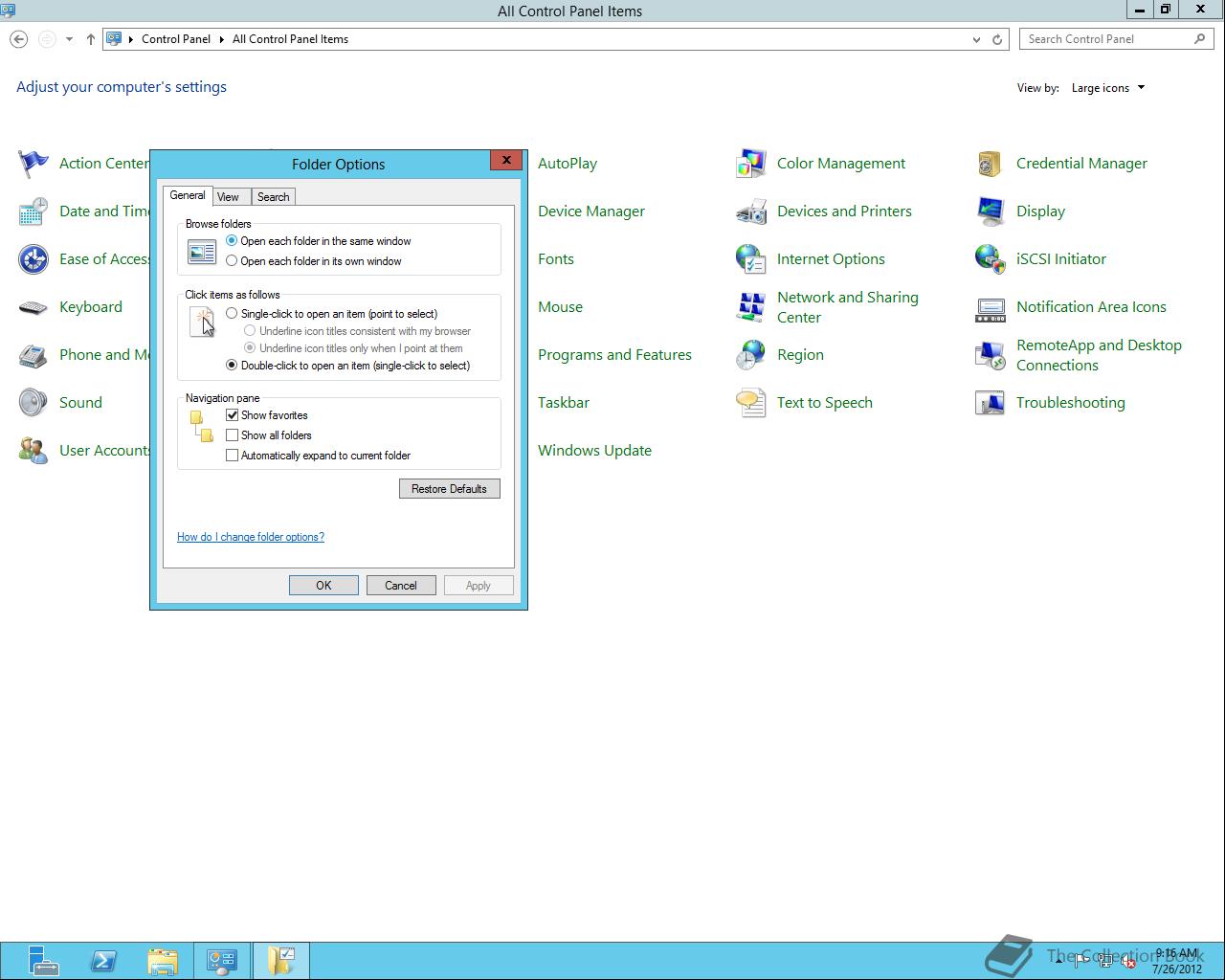Open the Ease of Access Center icon
1225x980 pixels.
pos(33,259)
